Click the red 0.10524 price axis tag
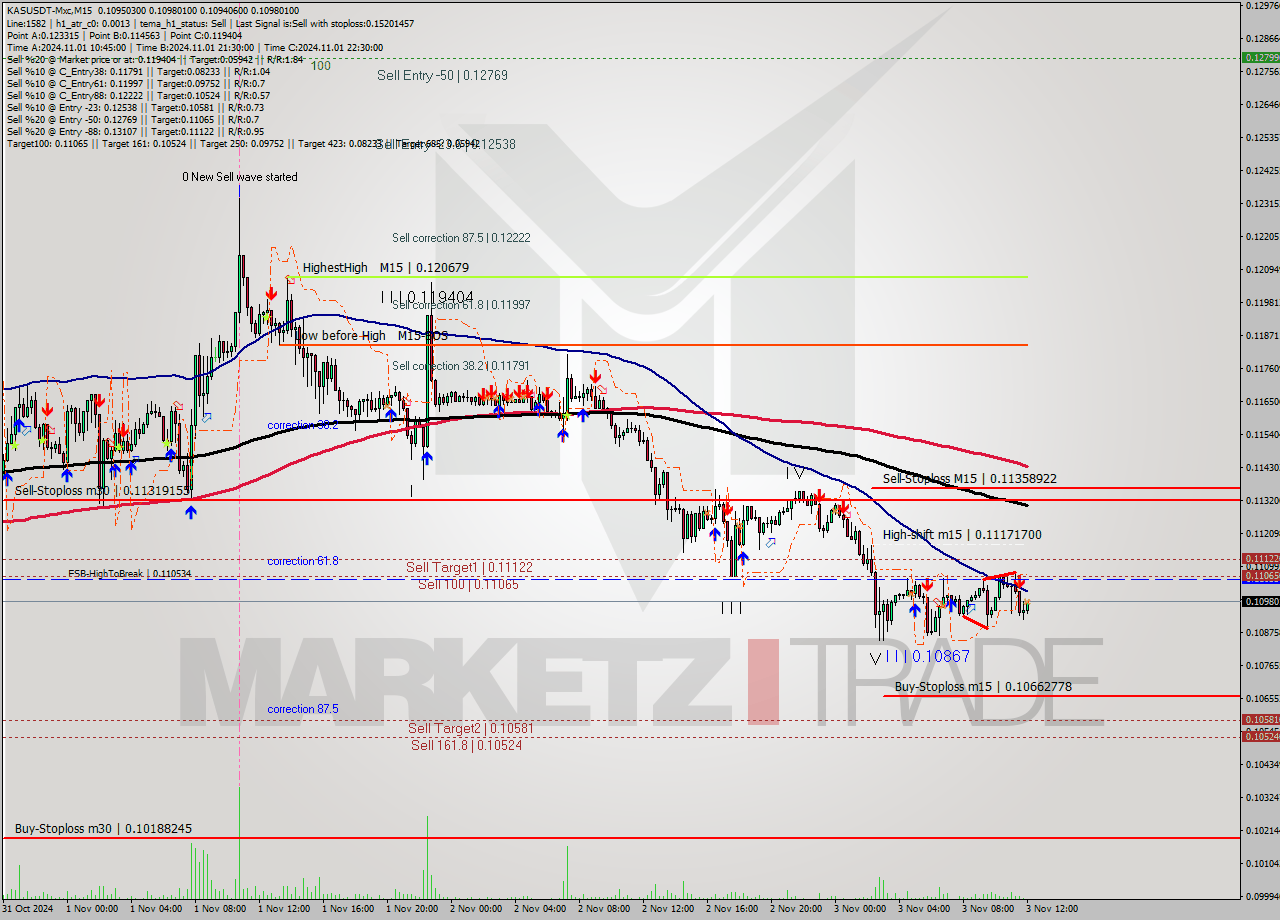 point(1260,736)
